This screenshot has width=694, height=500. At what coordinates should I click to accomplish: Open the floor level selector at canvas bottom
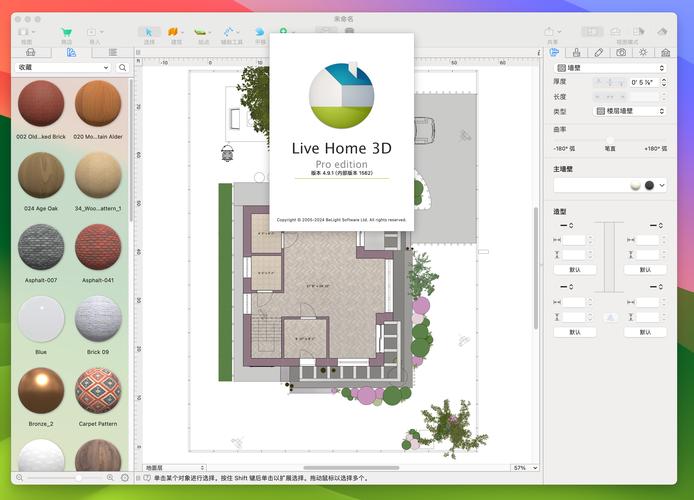[x=174, y=468]
